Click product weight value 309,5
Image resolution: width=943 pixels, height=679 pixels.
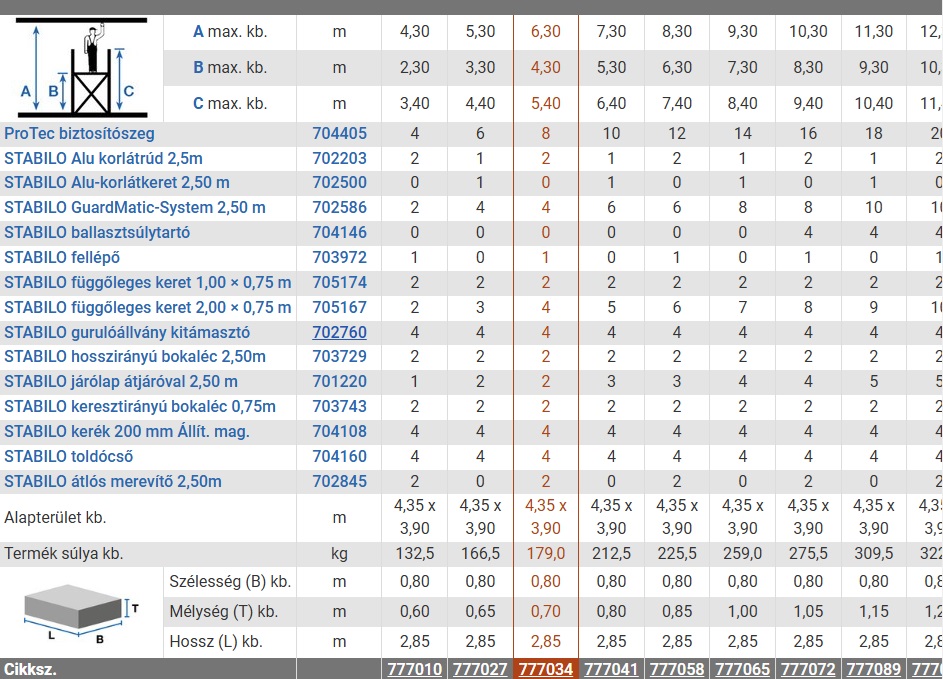coord(873,553)
